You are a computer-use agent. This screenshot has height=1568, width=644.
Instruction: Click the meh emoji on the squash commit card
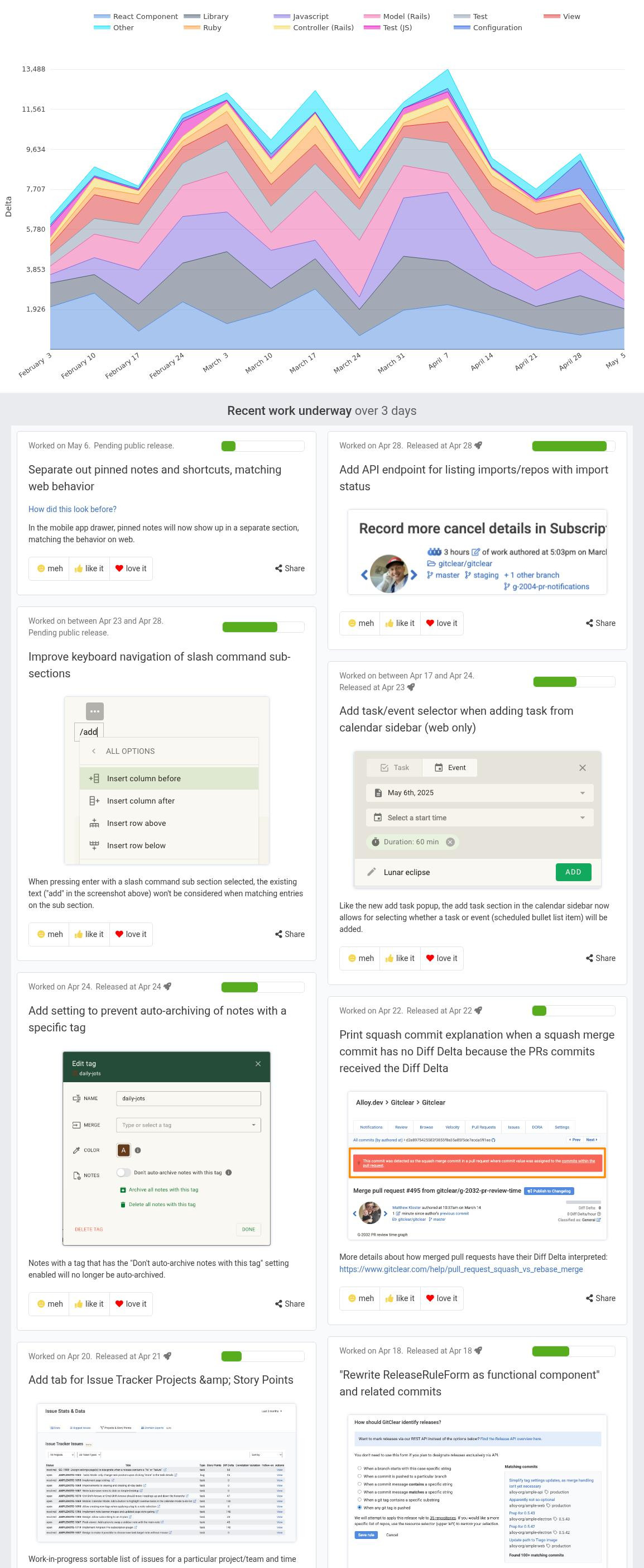tap(352, 1298)
